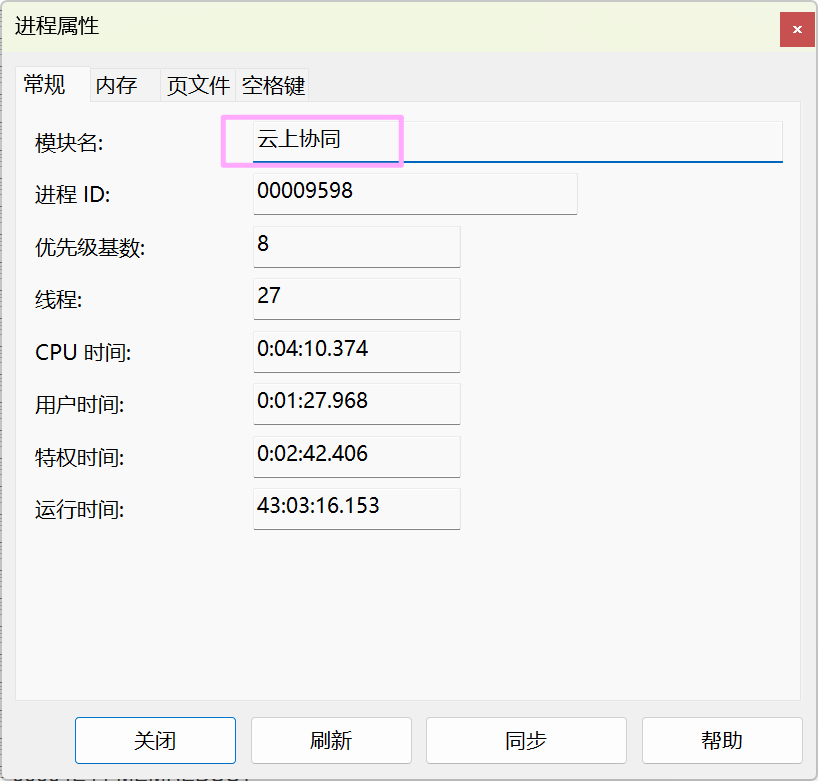Screen dimensions: 818x781
Task: Click the 进程 ID field 00009598
Action: 415,193
